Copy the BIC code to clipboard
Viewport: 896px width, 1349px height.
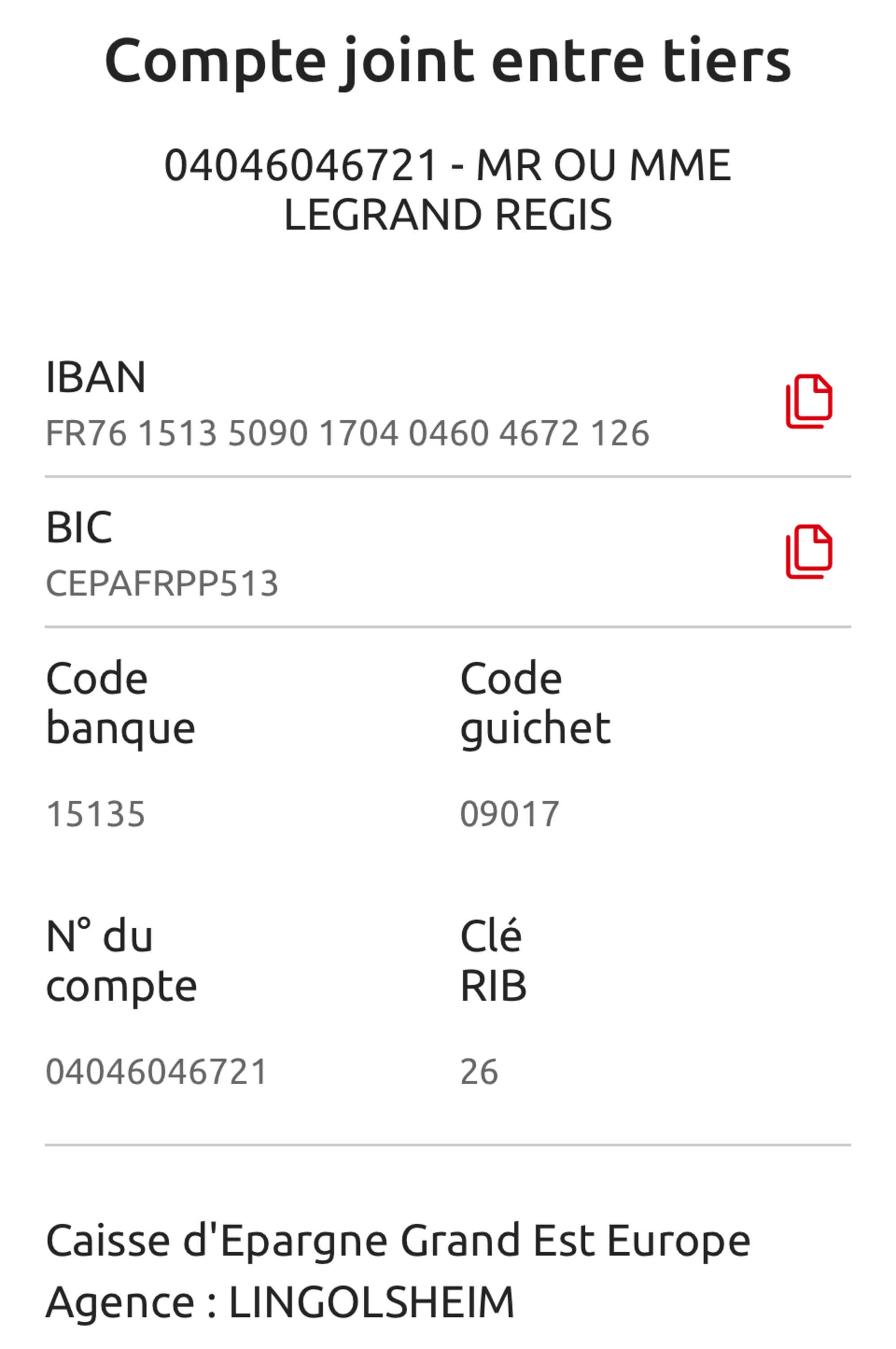809,552
